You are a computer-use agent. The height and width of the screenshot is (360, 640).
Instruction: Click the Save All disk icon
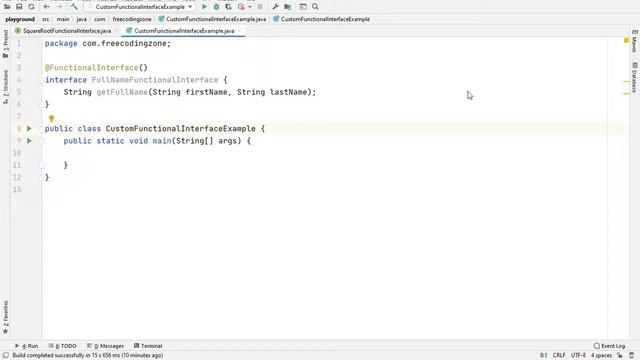pos(19,7)
